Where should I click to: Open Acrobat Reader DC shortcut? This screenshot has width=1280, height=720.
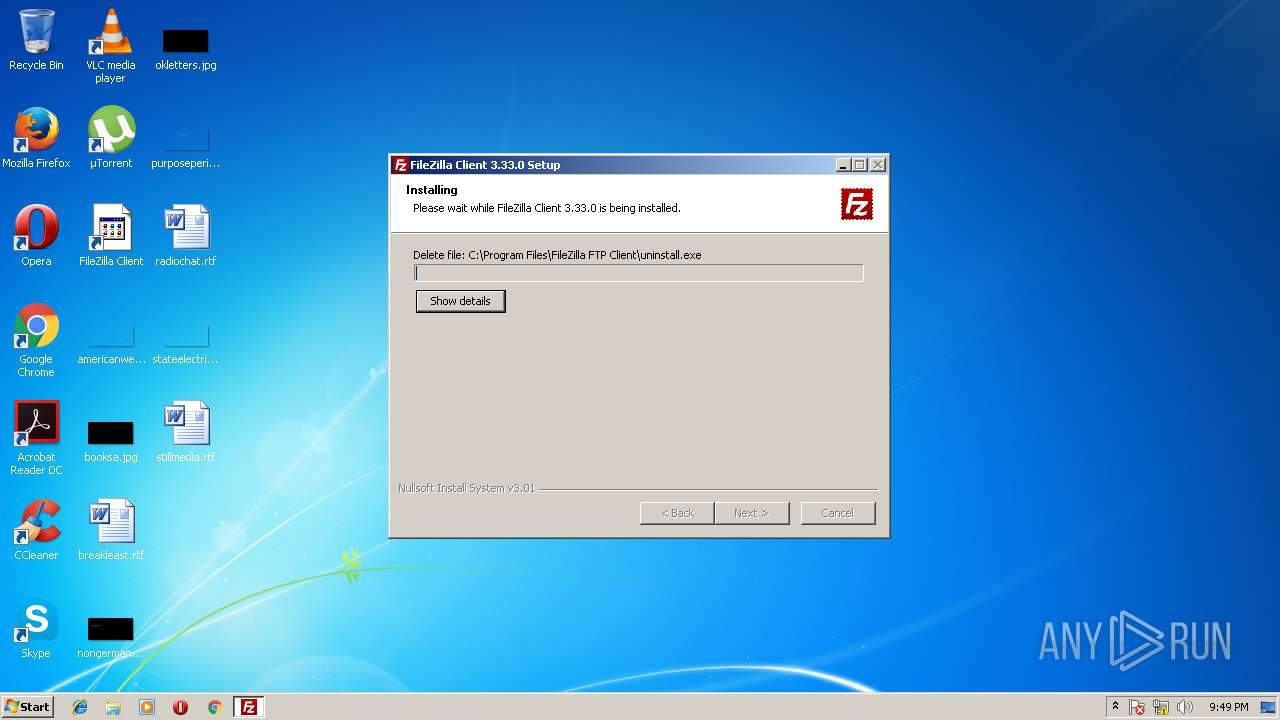(x=36, y=438)
